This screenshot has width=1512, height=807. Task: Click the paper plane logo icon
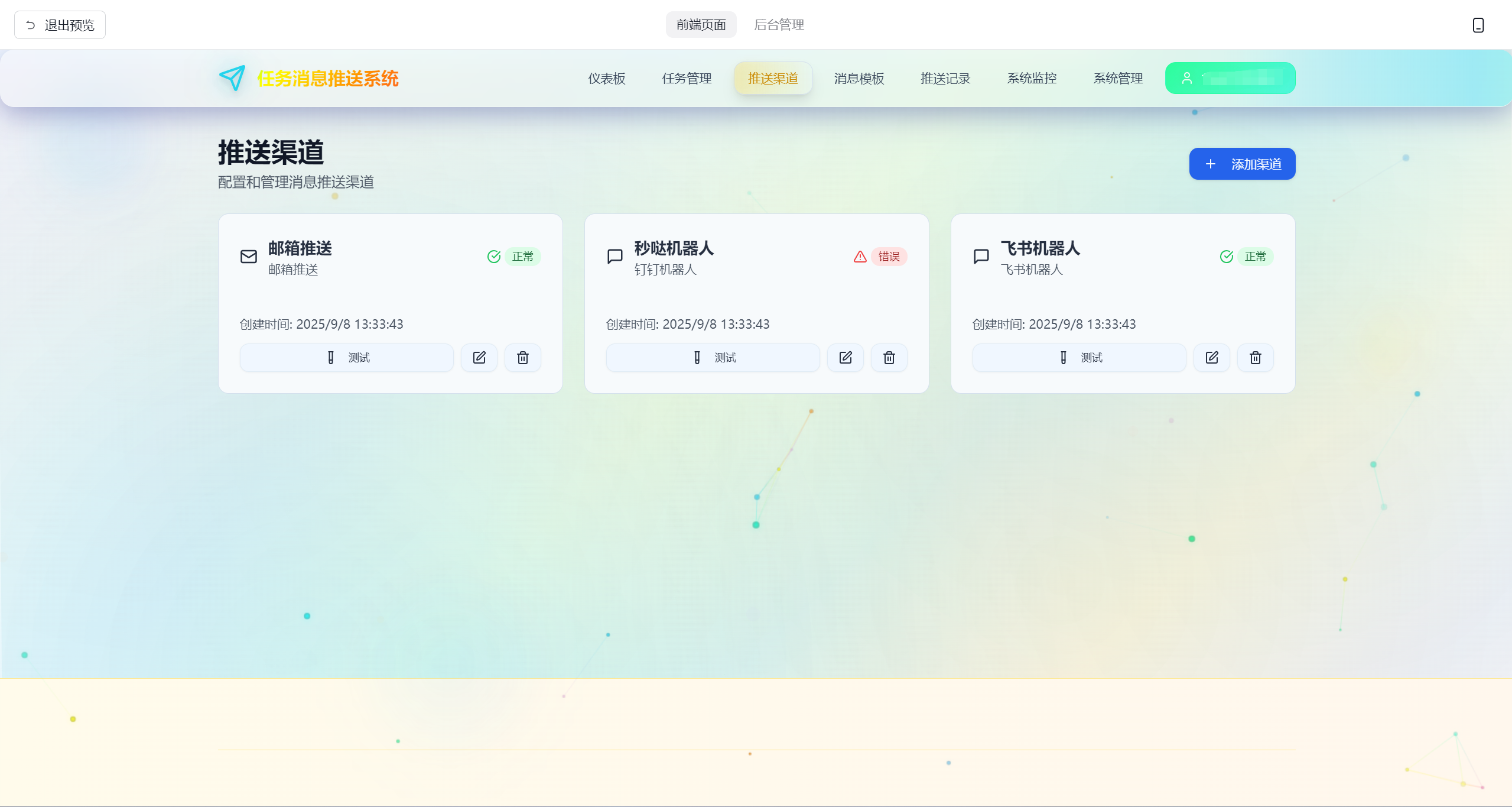pos(232,78)
